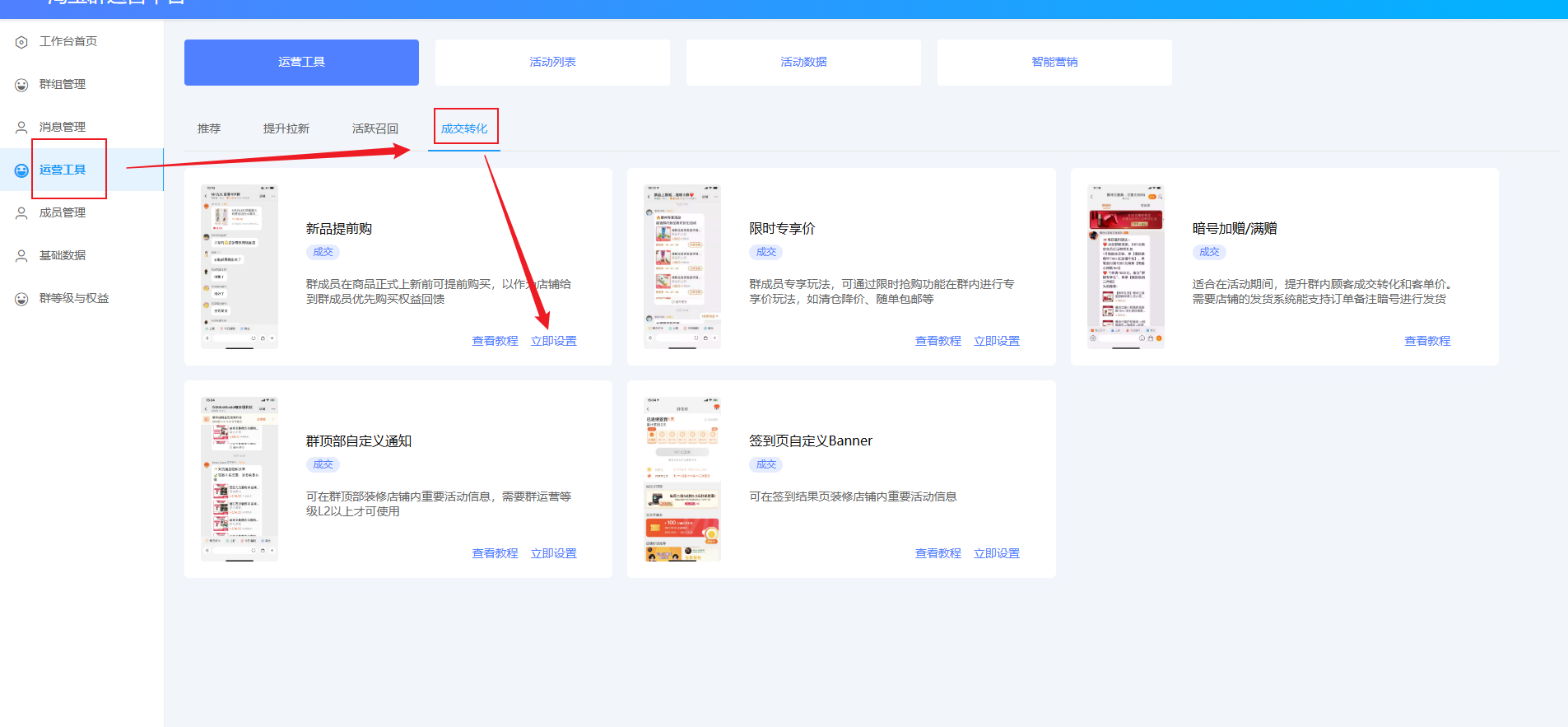This screenshot has width=1568, height=727.
Task: Click the 运营工具 sidebar icon
Action: 21,170
